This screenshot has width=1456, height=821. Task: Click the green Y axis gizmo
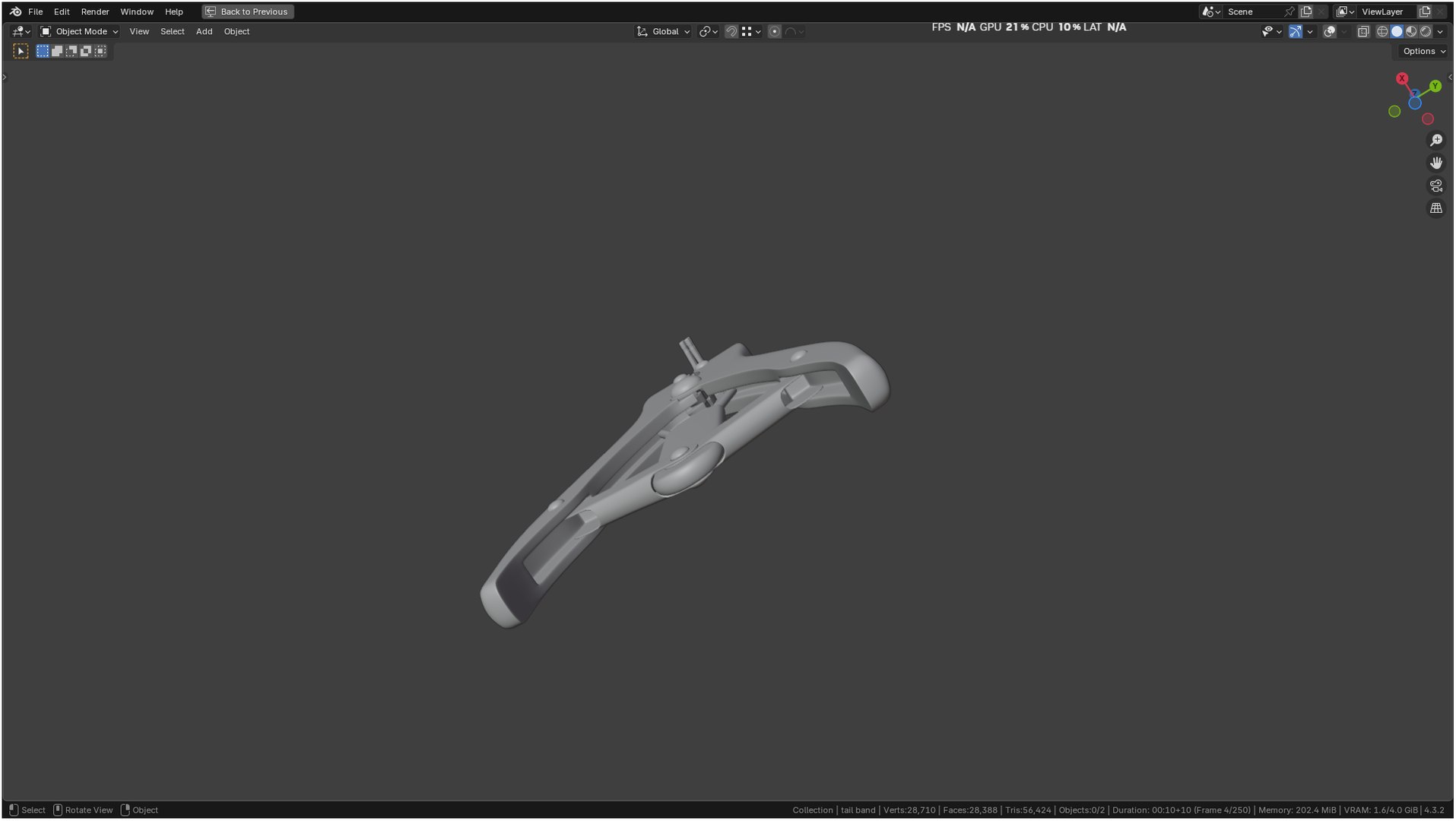[1435, 86]
